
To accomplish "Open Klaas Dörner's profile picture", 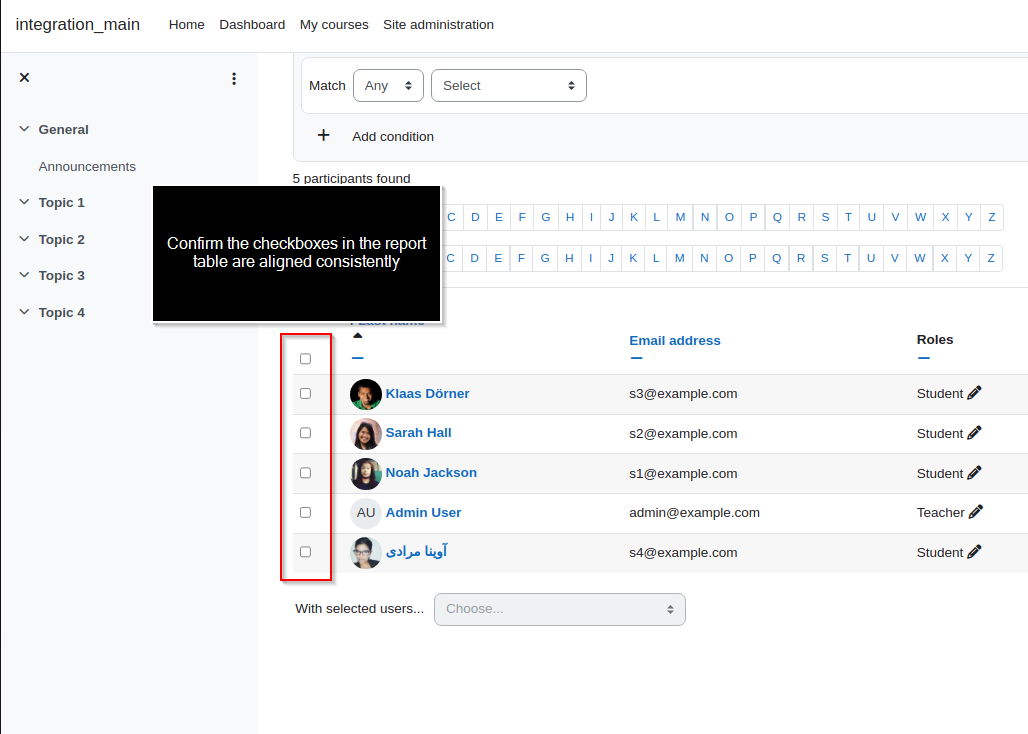I will (x=366, y=395).
